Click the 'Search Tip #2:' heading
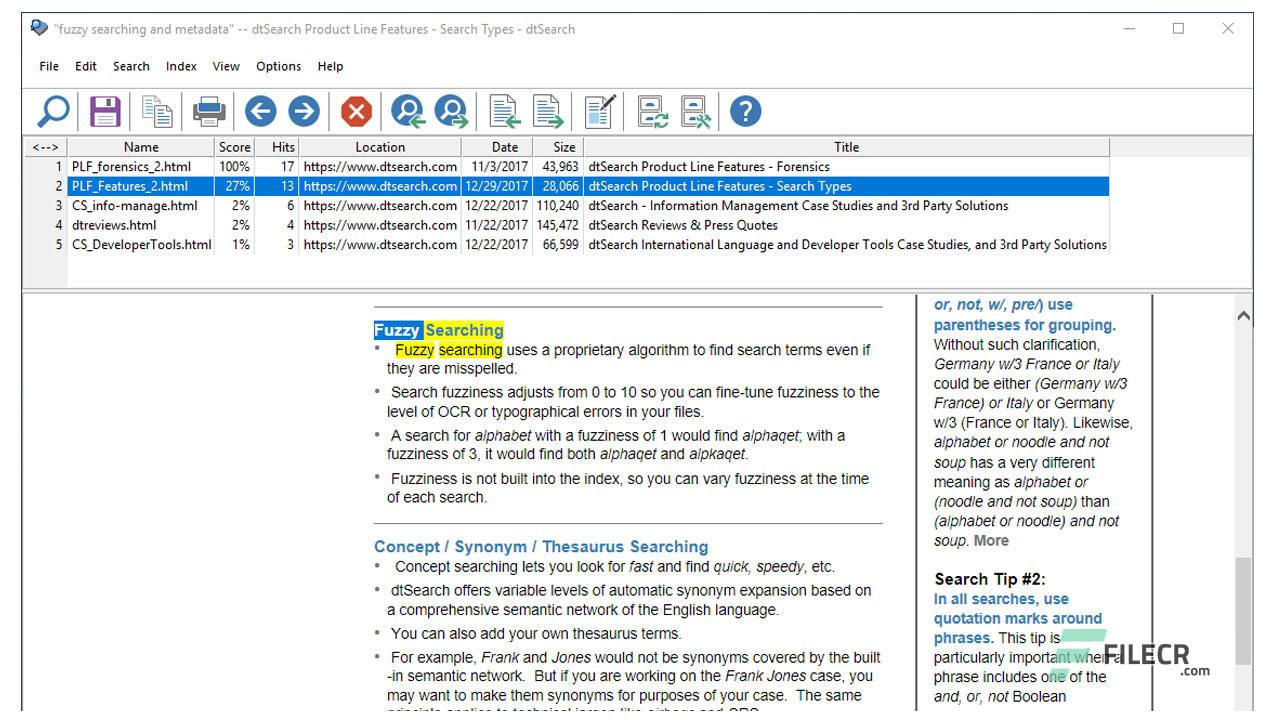Image resolution: width=1280 pixels, height=720 pixels. [990, 579]
